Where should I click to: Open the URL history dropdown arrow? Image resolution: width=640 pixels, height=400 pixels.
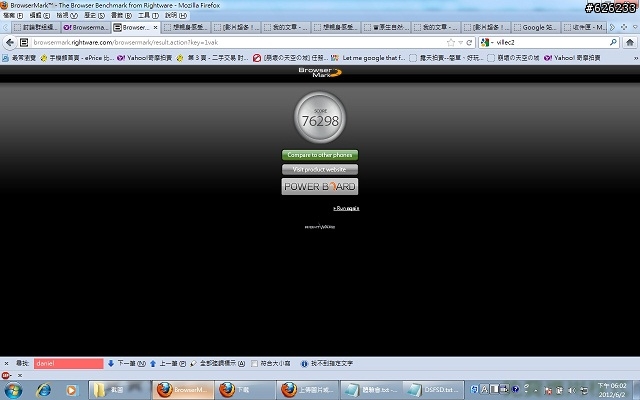(x=460, y=42)
